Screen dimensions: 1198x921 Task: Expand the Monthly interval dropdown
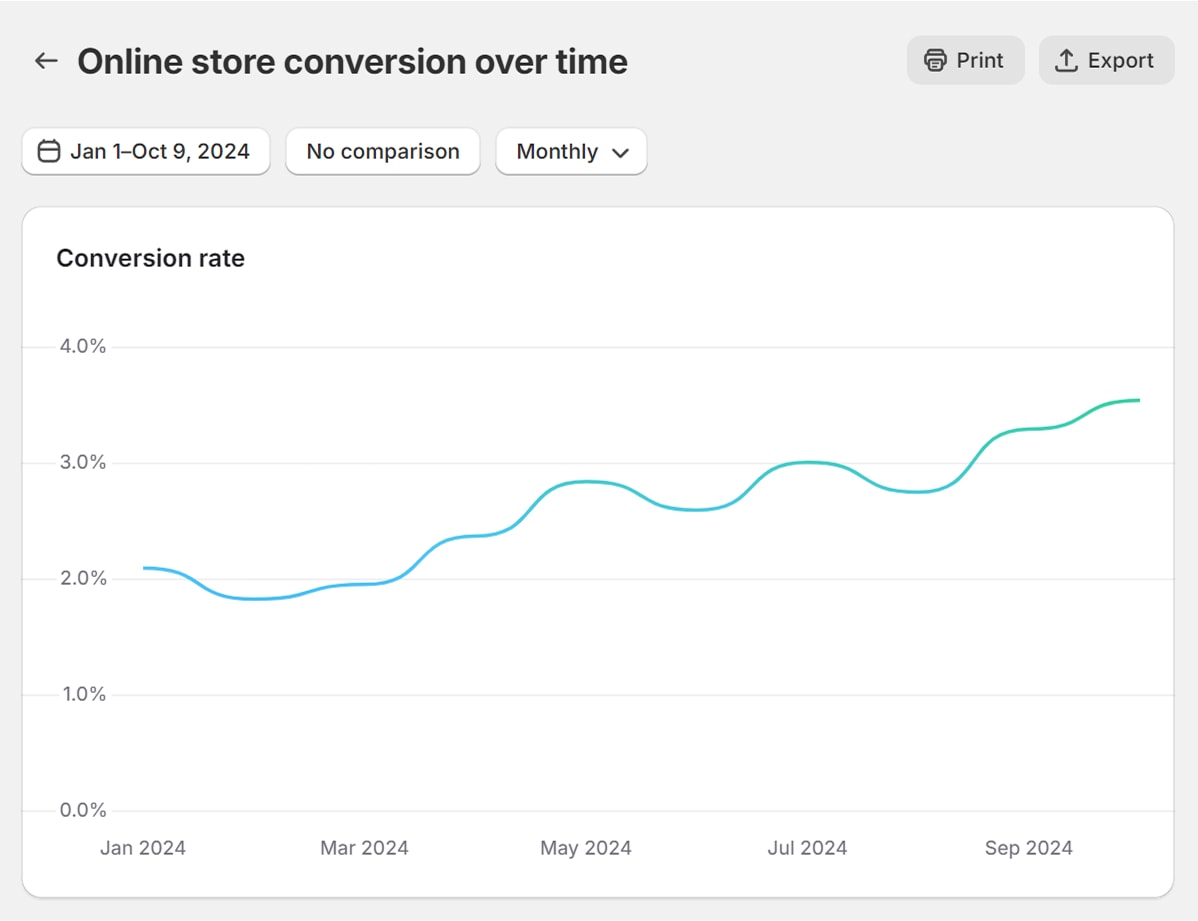571,152
